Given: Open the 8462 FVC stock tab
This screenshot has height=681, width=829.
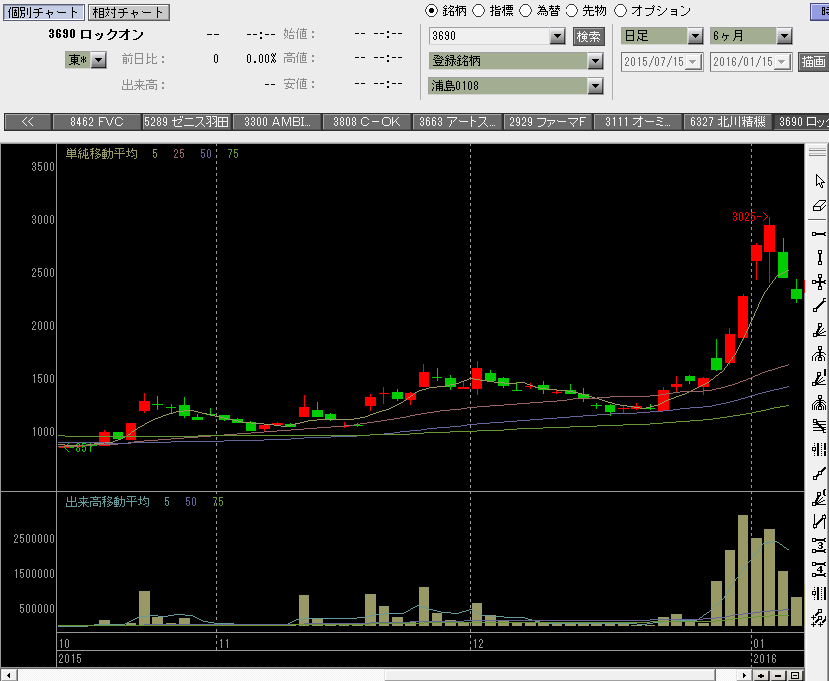Looking at the screenshot, I should point(97,122).
